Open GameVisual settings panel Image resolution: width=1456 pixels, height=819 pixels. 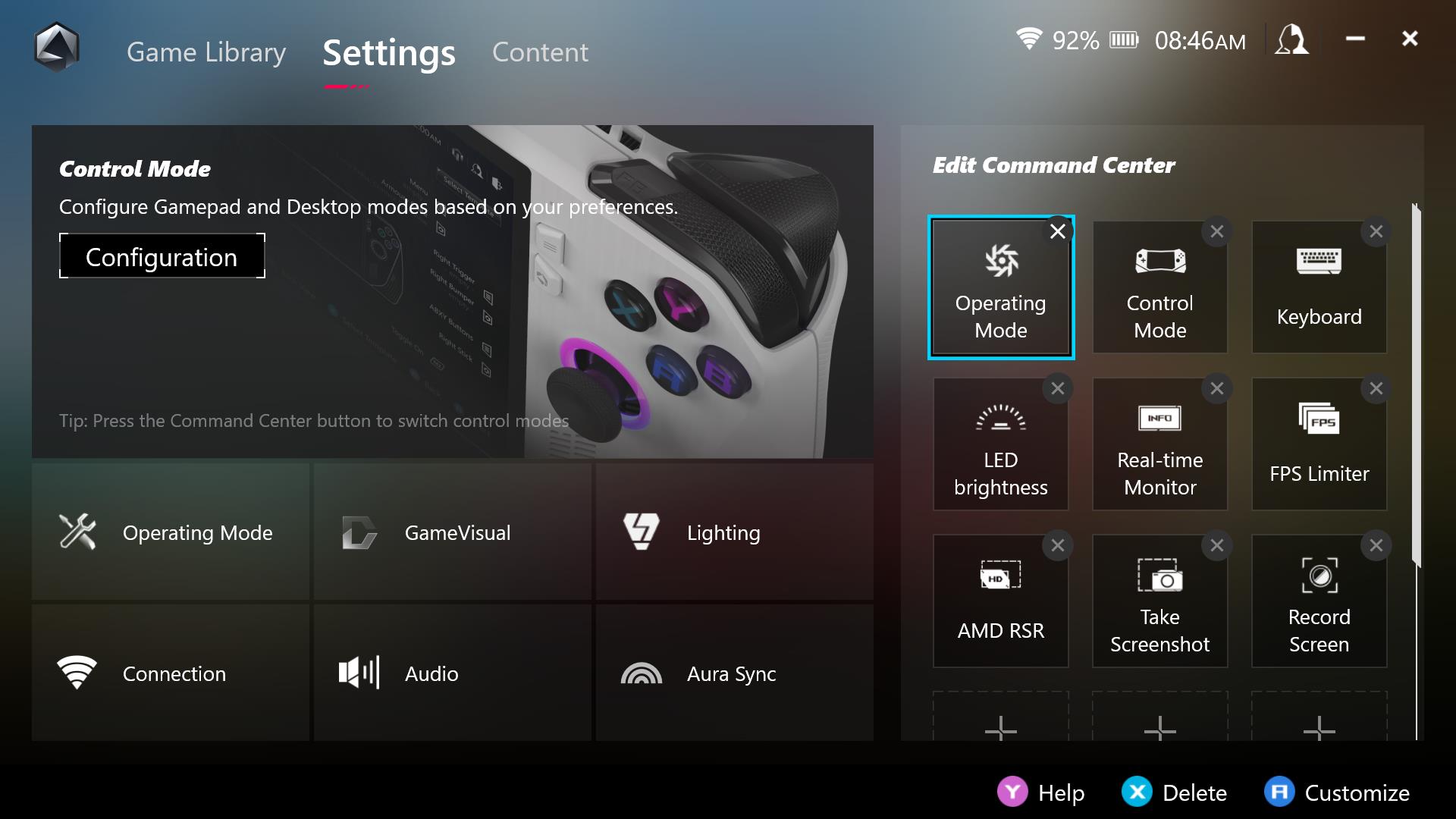(456, 533)
